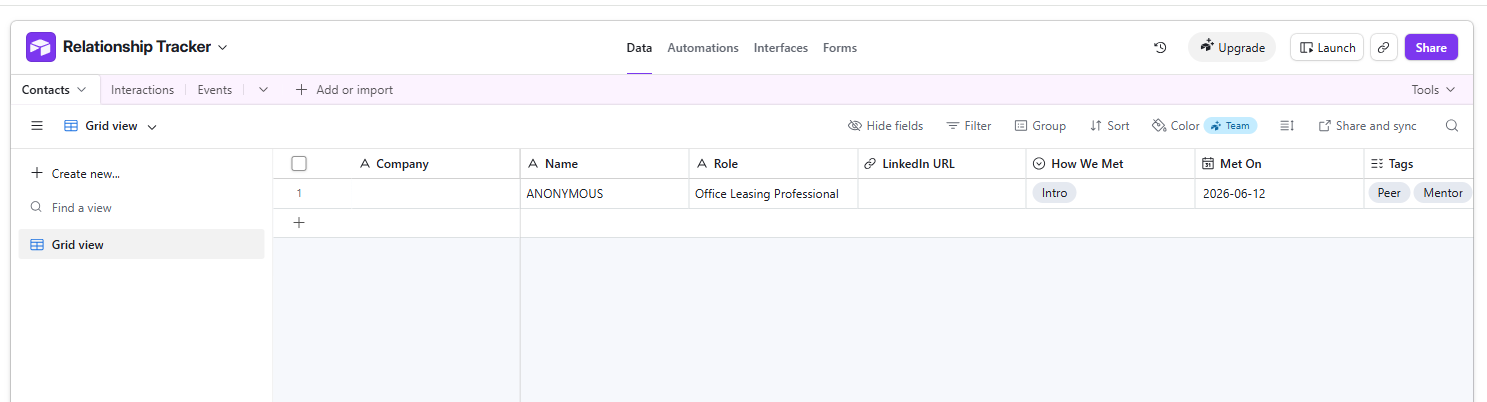This screenshot has height=402, width=1487.
Task: Copy base link via chain icon
Action: click(1384, 47)
